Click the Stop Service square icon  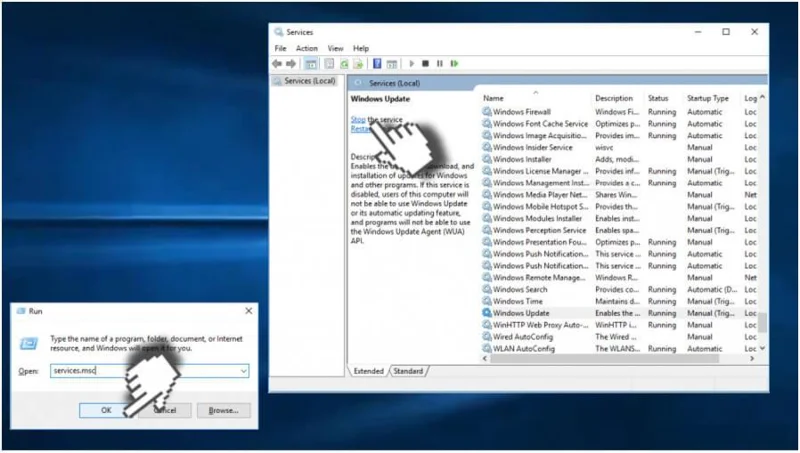tap(426, 64)
